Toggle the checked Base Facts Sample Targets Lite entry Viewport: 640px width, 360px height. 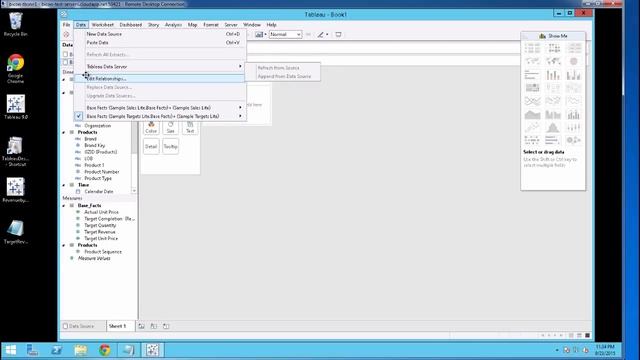[160, 116]
